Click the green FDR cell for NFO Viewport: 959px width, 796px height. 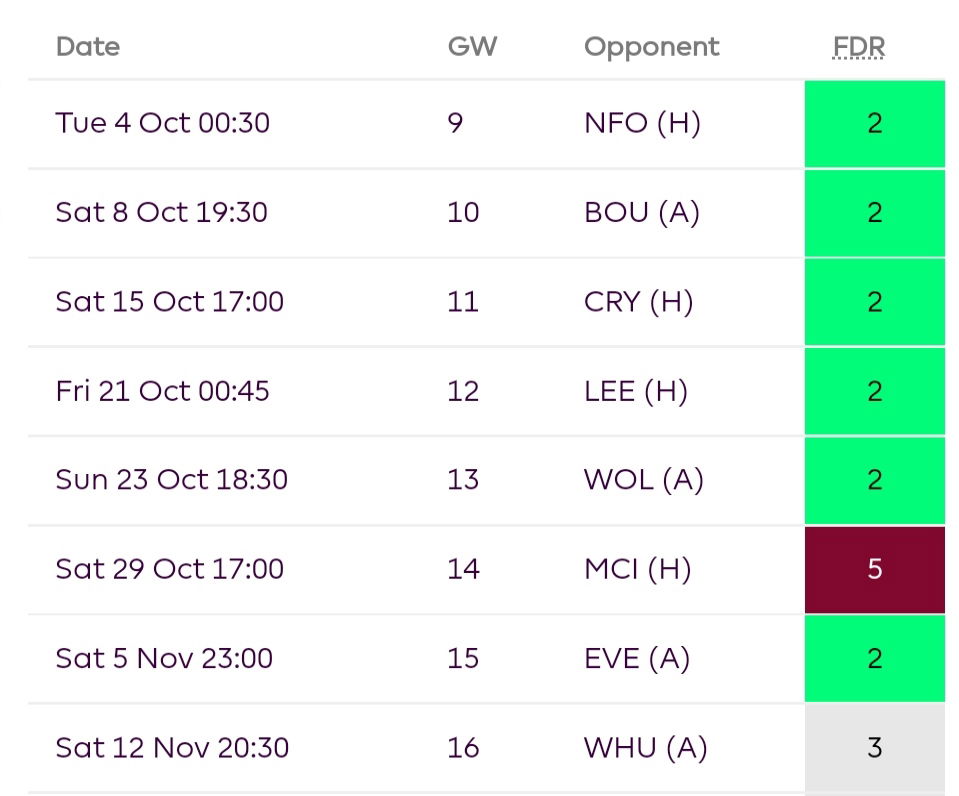874,123
